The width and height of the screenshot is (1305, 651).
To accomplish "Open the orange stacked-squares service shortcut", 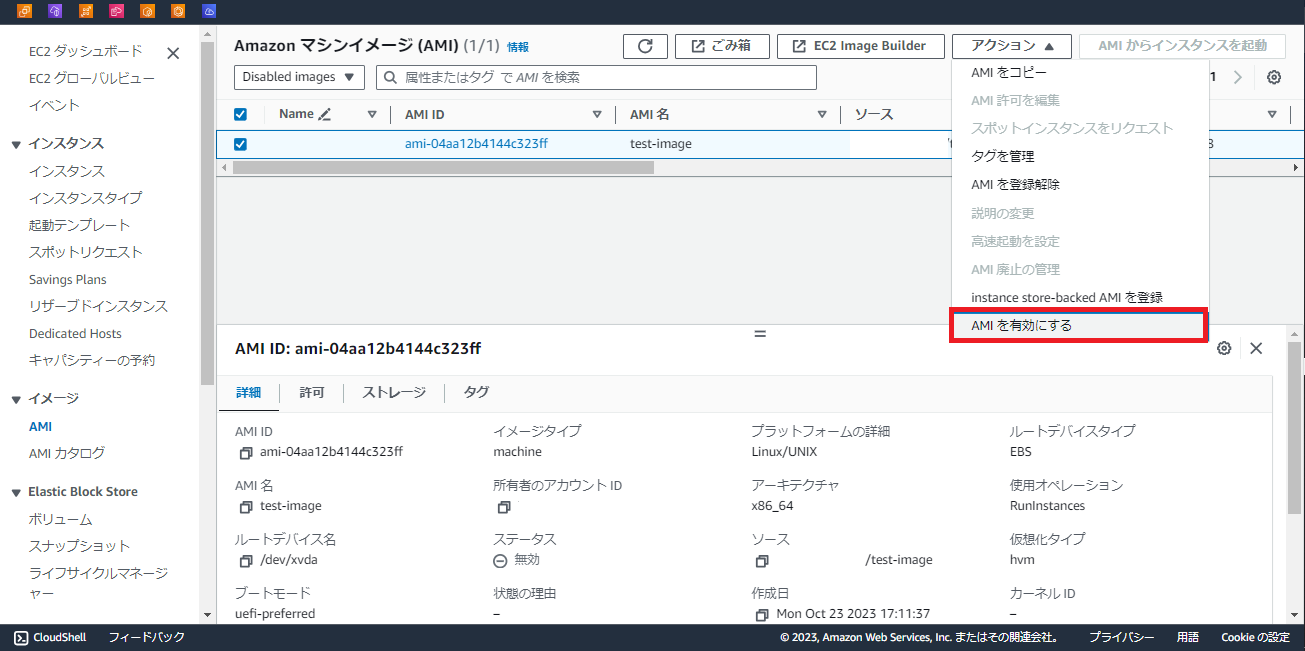I will coord(25,11).
